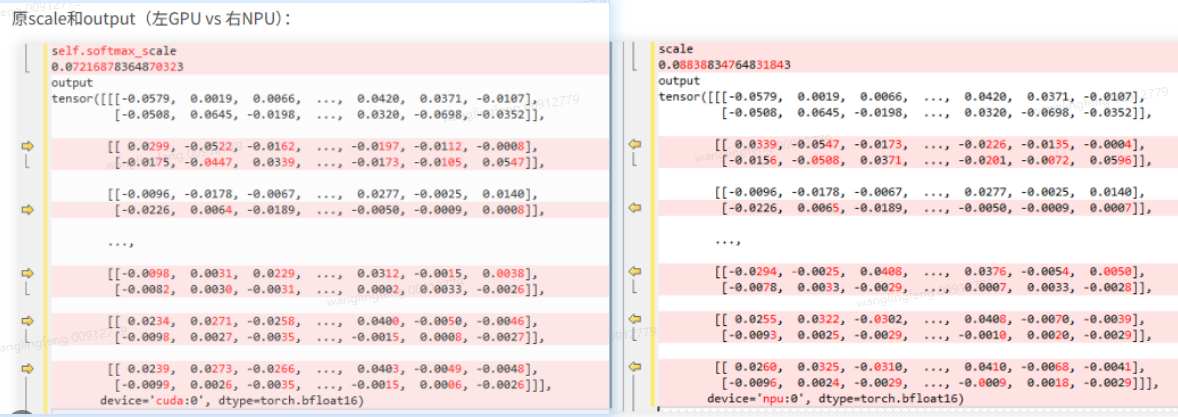The height and width of the screenshot is (417, 1178).
Task: Click the row starting [-0.0096, 0.0024
Action: [940, 383]
